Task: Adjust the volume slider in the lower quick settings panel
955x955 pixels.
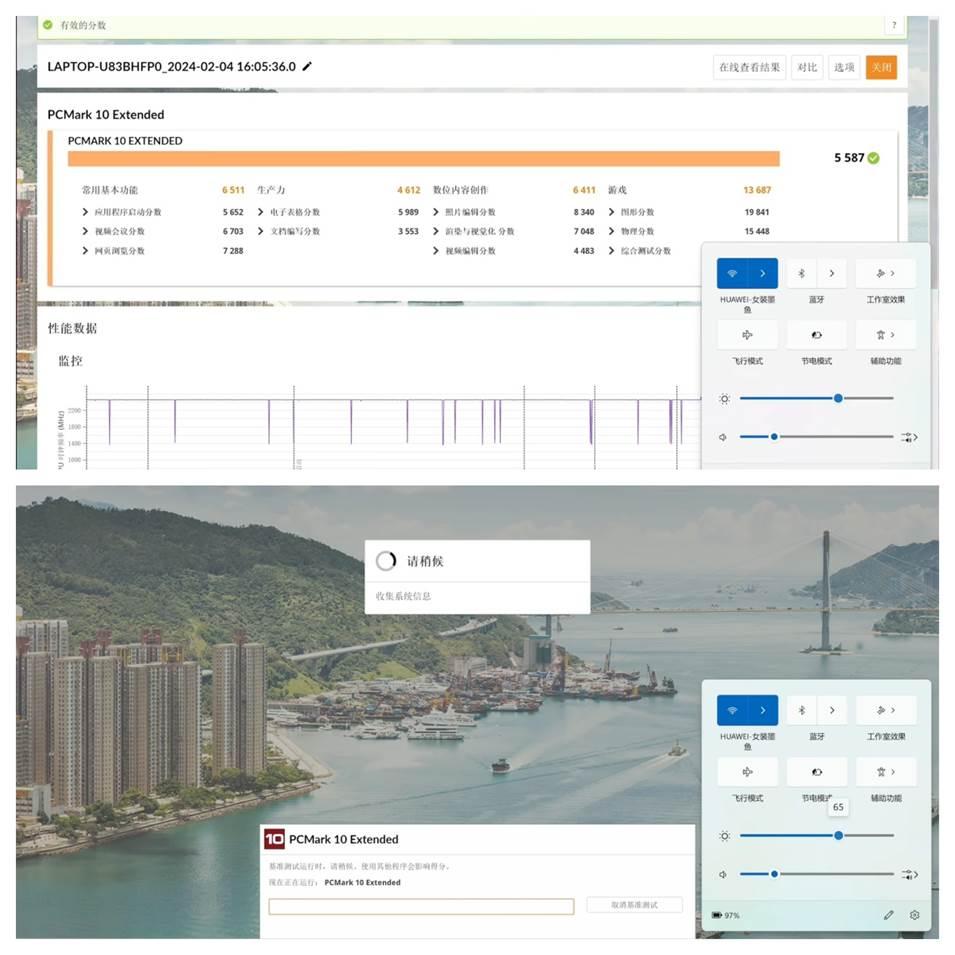Action: pyautogui.click(x=817, y=874)
